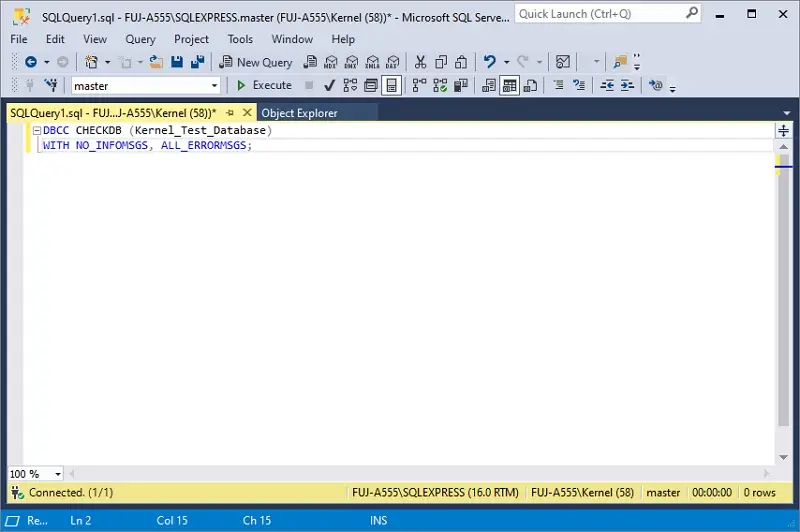Close the SQLQuery1.sql tab
The width and height of the screenshot is (800, 532).
[247, 113]
